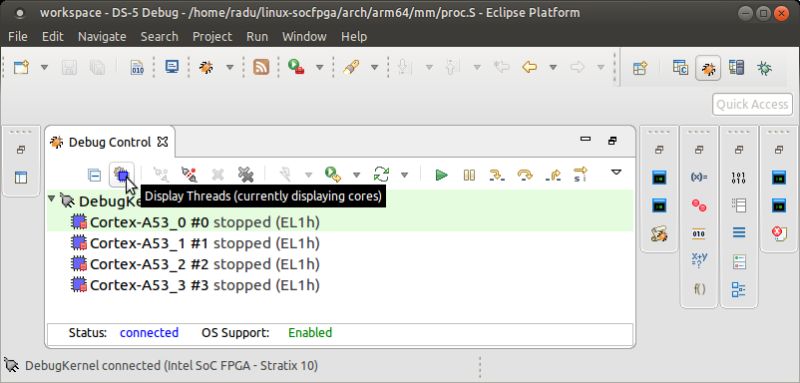Click the binary 010 file icon in toolbar
The height and width of the screenshot is (383, 800).
pos(137,67)
